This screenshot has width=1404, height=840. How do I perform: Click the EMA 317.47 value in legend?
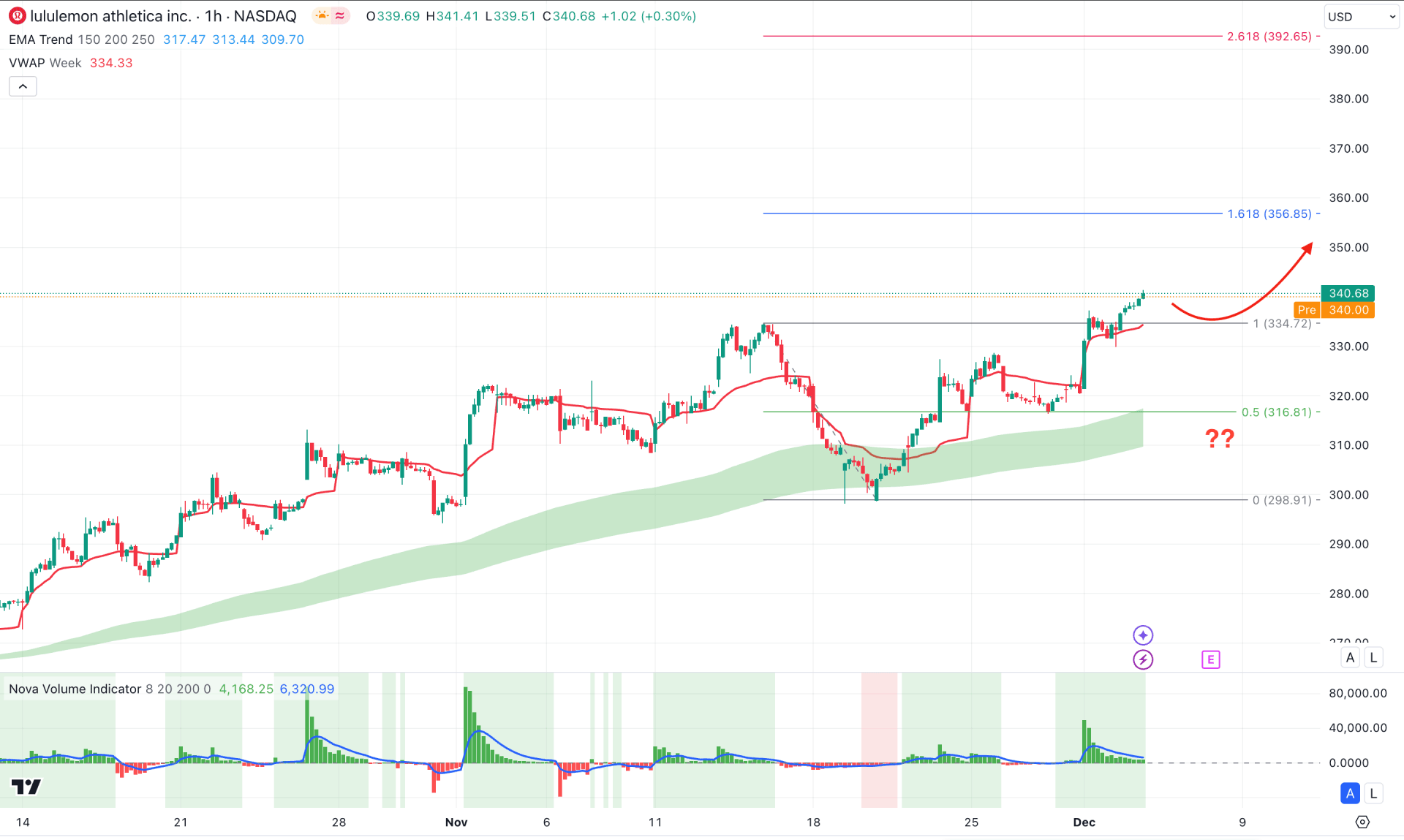[184, 39]
